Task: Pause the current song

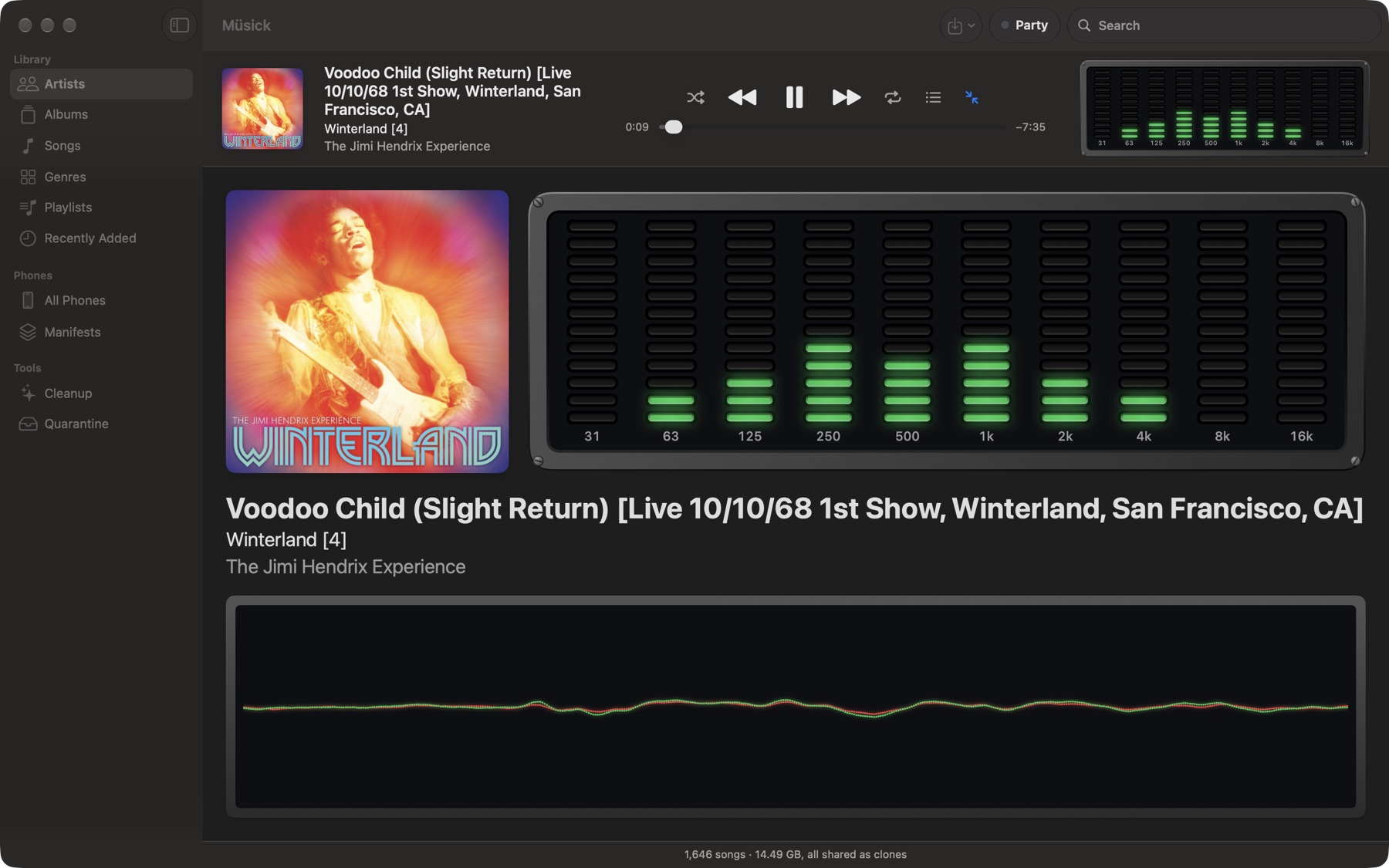Action: click(794, 97)
